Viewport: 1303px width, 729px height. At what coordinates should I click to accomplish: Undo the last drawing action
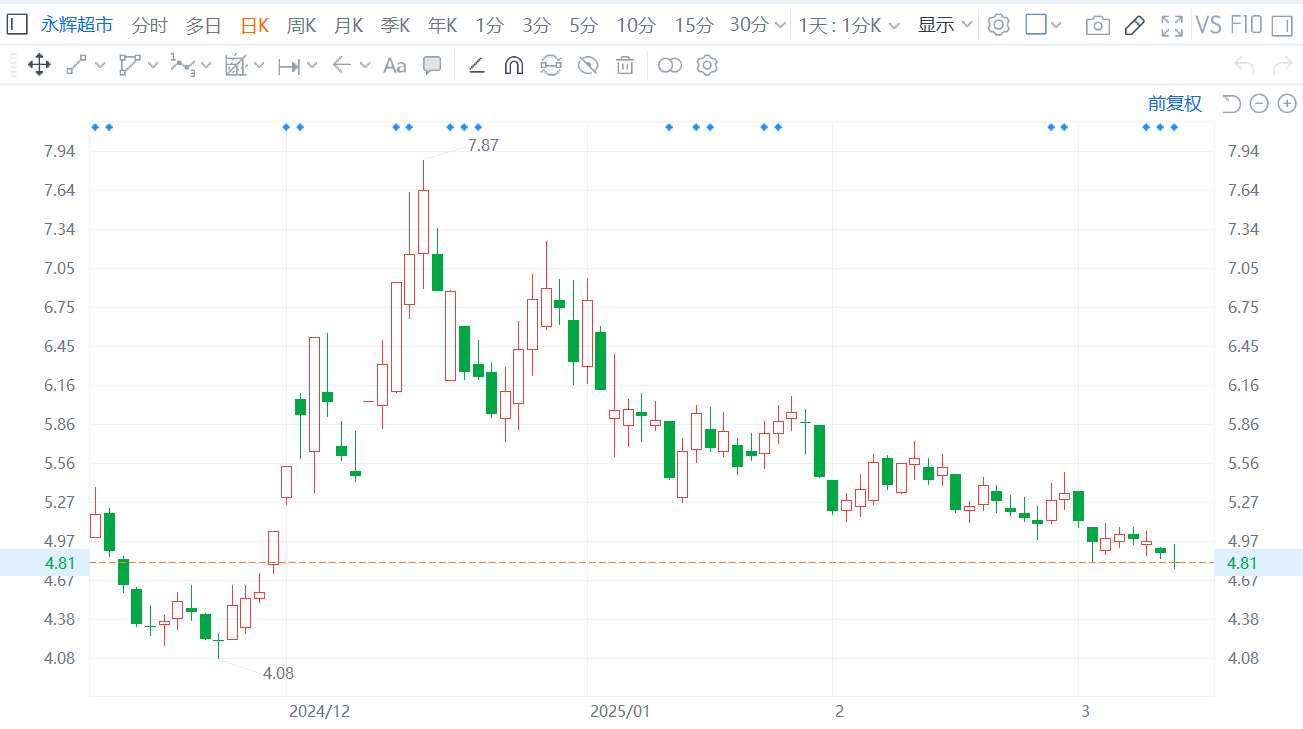1245,66
